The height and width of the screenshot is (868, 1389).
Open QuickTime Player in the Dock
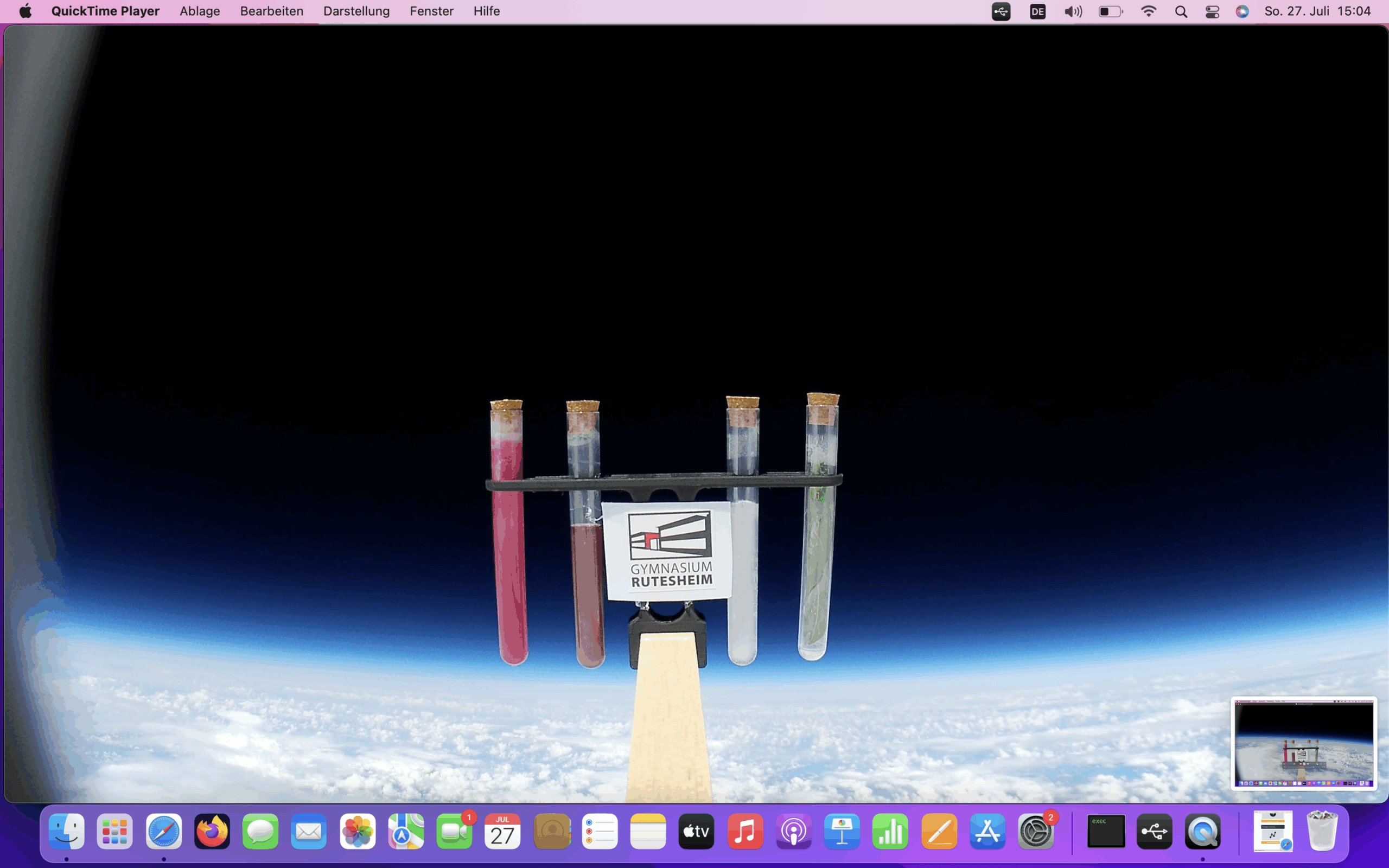click(x=1202, y=832)
